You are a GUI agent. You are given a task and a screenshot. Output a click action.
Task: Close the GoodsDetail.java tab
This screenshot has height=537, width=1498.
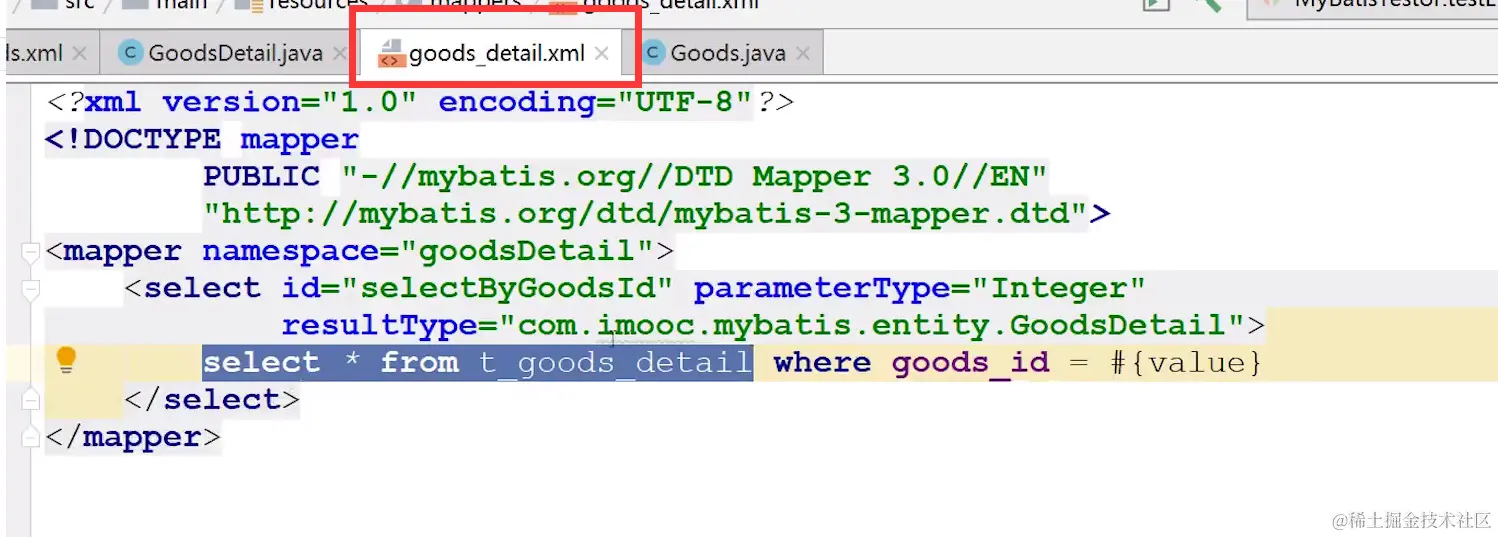point(340,54)
